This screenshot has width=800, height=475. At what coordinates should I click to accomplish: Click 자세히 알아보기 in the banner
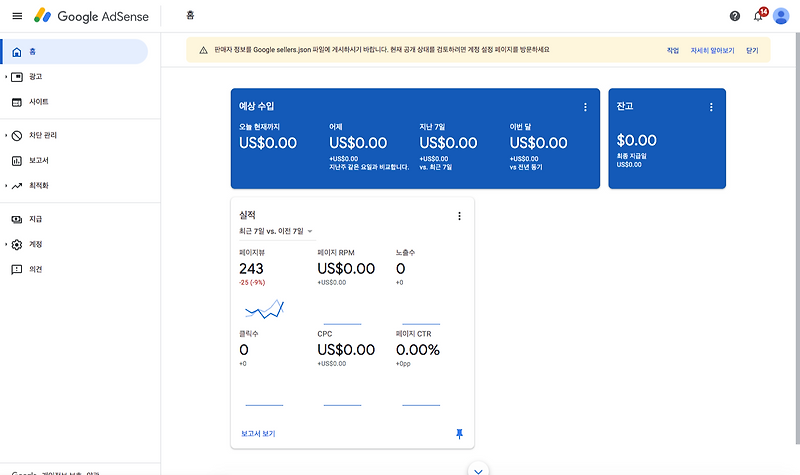(x=712, y=51)
